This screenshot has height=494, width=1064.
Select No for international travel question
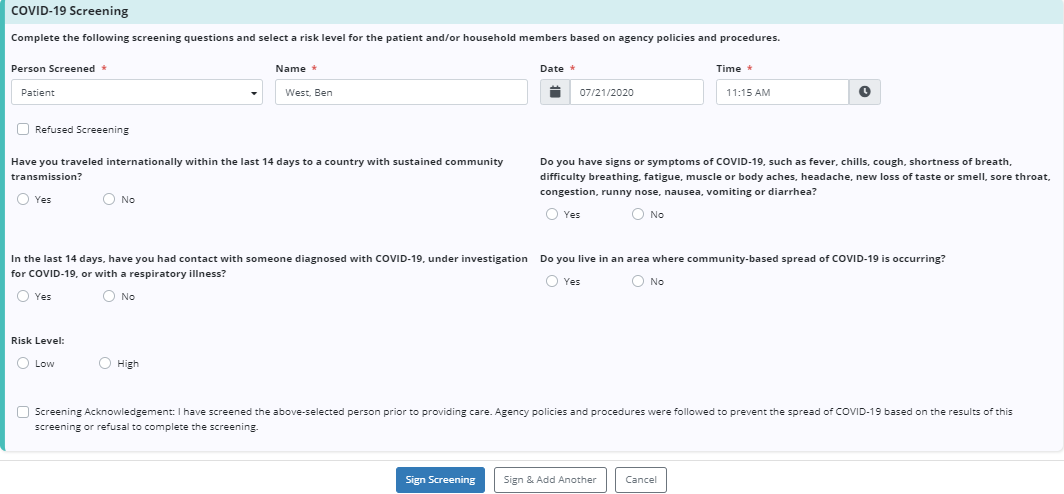tap(109, 199)
